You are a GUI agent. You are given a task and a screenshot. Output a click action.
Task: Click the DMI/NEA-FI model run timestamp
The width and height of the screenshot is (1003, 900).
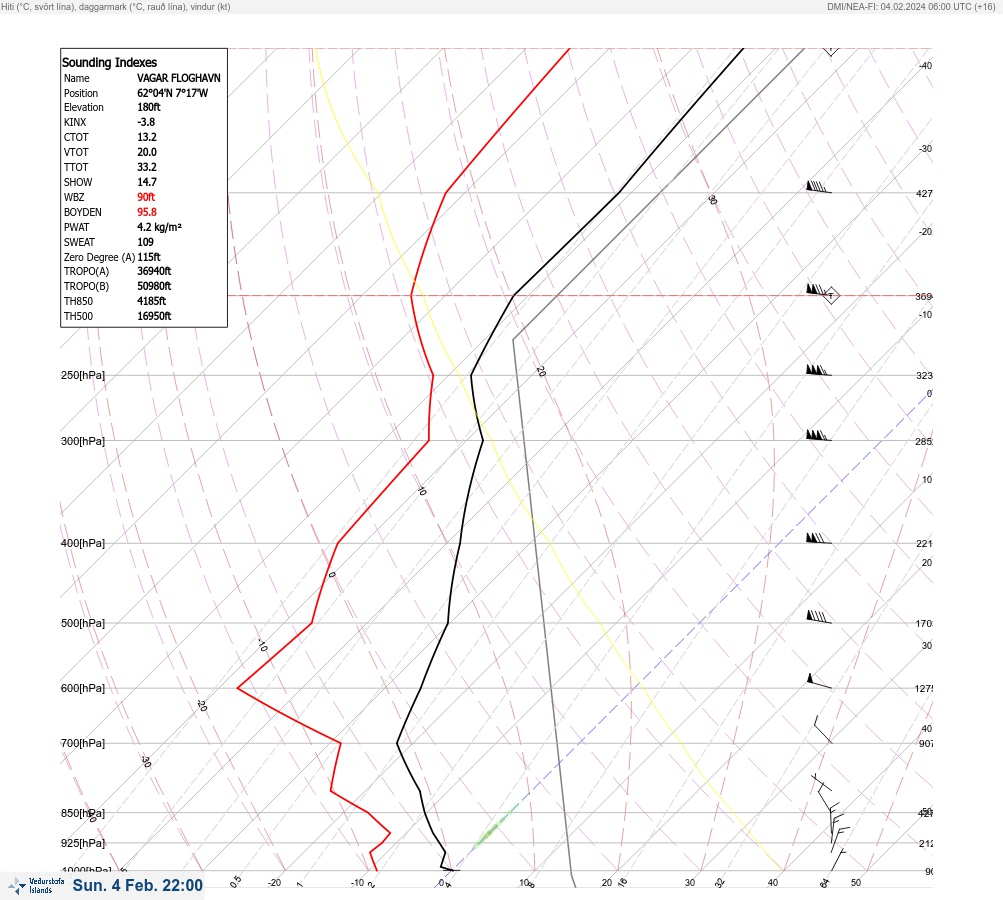click(911, 7)
